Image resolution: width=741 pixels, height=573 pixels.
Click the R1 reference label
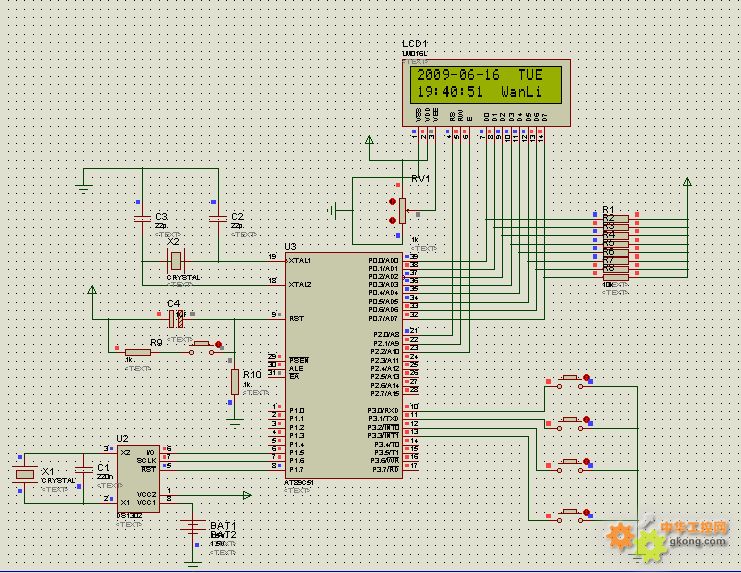[608, 209]
